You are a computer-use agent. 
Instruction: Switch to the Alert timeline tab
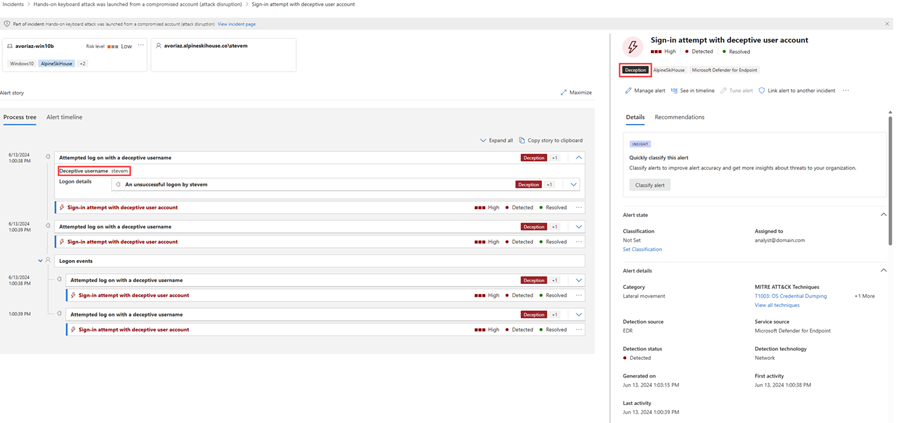(x=64, y=117)
